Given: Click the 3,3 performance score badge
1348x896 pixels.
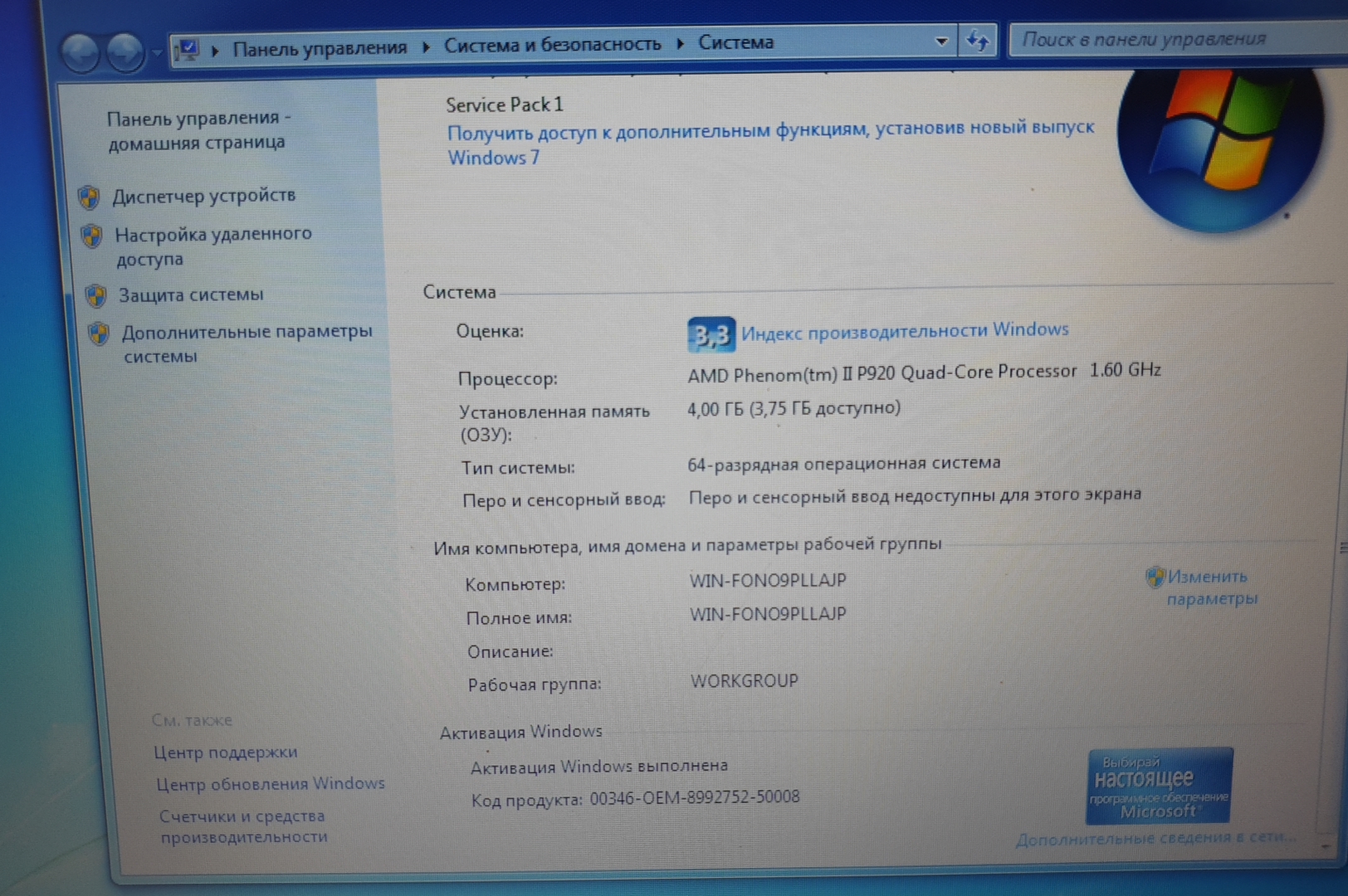Looking at the screenshot, I should pos(711,334).
